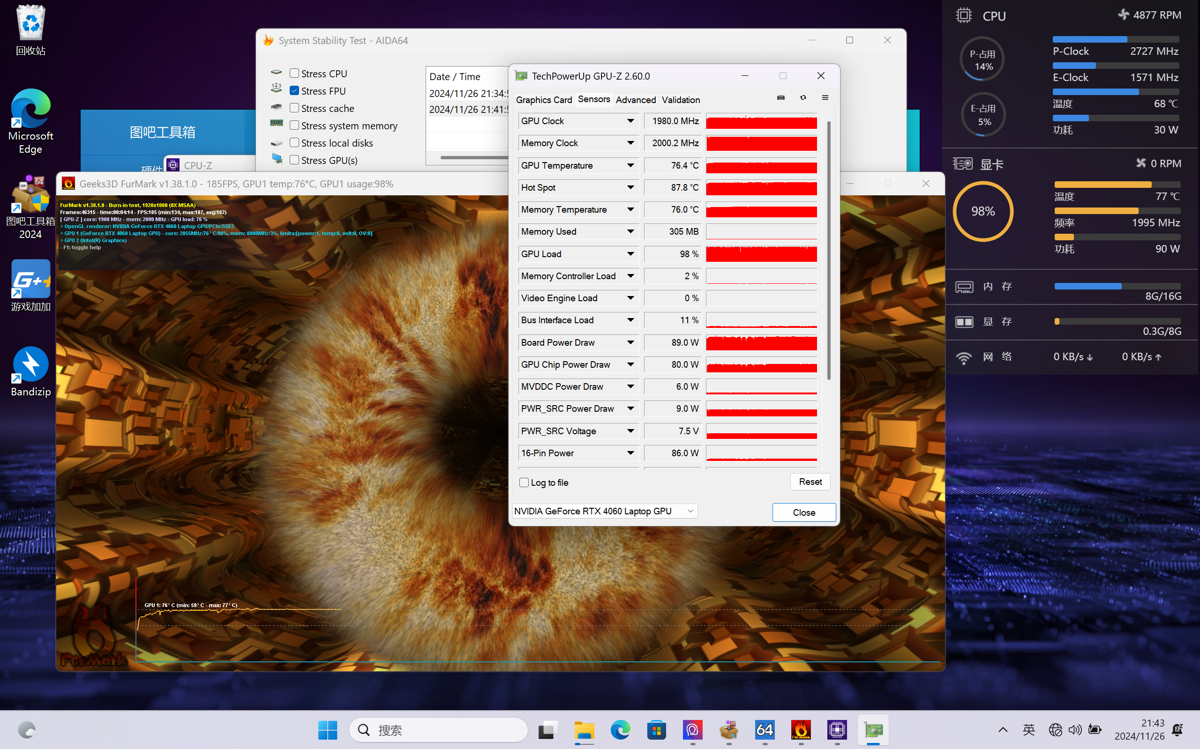Image resolution: width=1200 pixels, height=749 pixels.
Task: Open Microsoft Store from the taskbar
Action: point(657,730)
